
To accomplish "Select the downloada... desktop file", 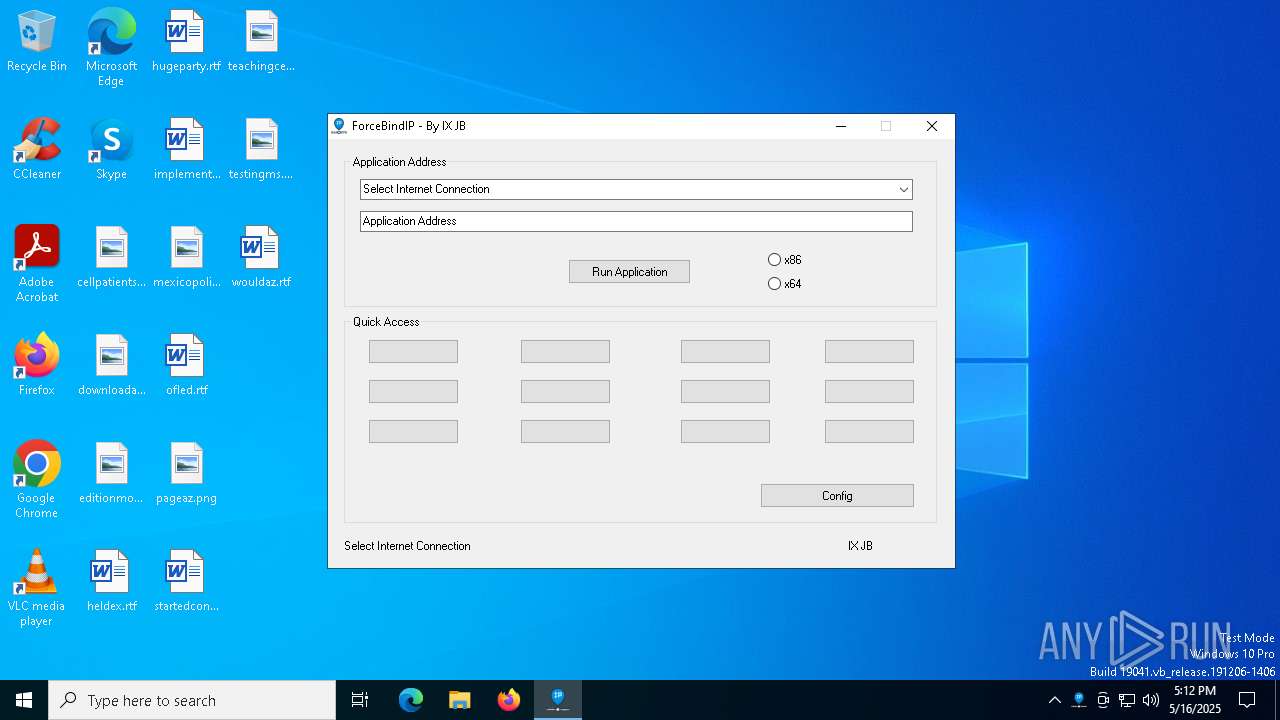I will pyautogui.click(x=111, y=366).
